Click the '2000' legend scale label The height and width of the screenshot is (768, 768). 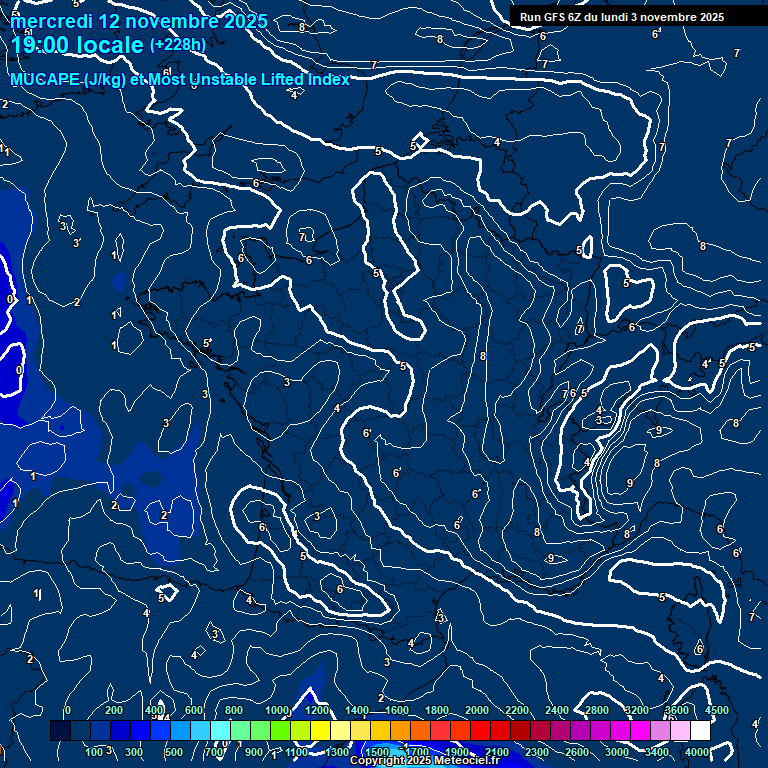tap(477, 710)
